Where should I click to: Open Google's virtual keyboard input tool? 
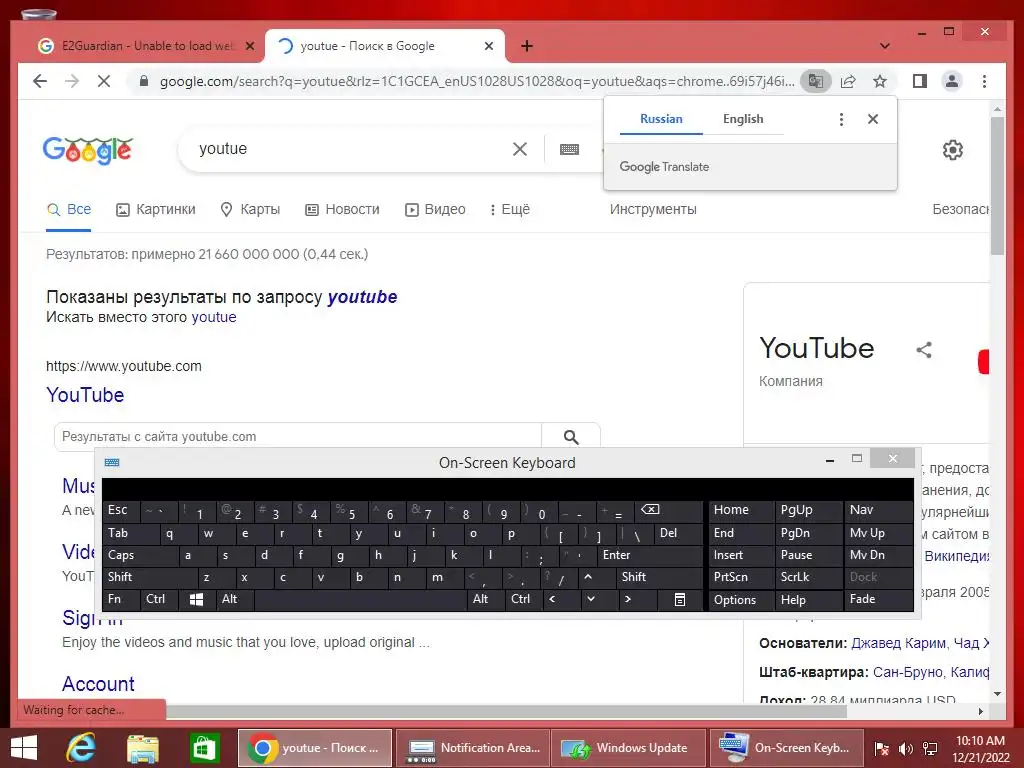pyautogui.click(x=569, y=149)
